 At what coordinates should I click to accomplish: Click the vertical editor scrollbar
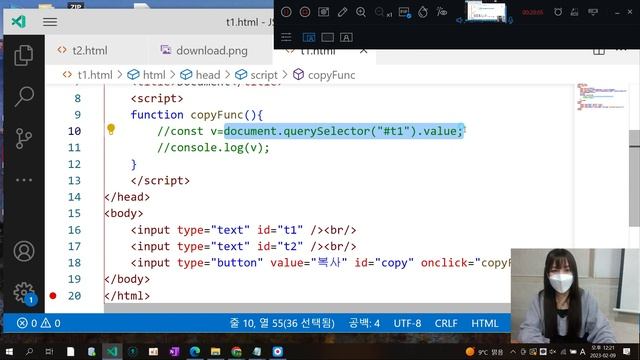[x=634, y=178]
